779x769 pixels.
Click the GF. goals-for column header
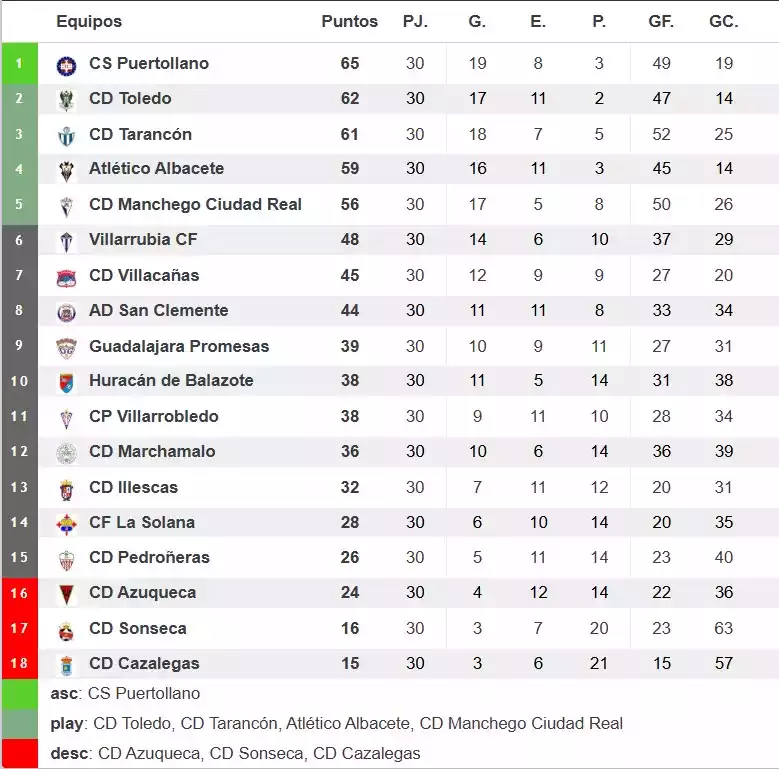point(661,21)
